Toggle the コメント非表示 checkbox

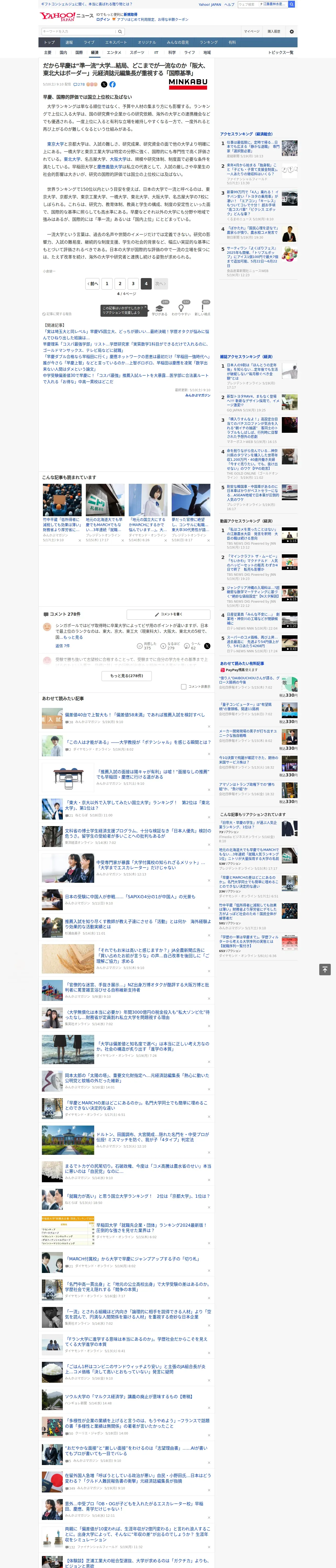(183, 687)
